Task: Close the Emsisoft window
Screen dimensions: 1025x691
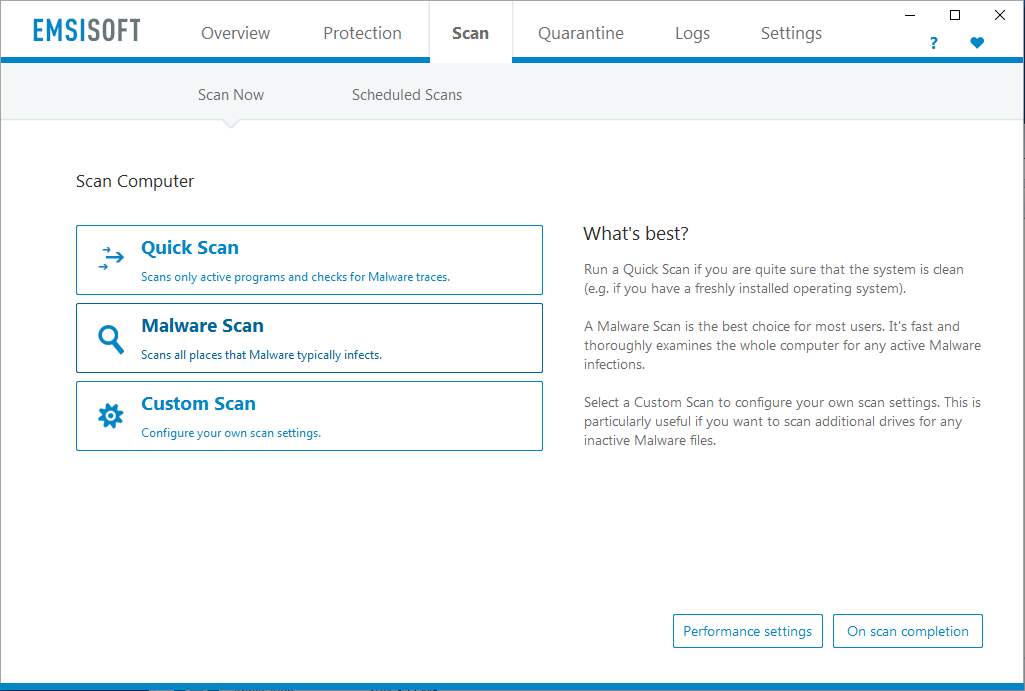Action: click(x=1000, y=15)
